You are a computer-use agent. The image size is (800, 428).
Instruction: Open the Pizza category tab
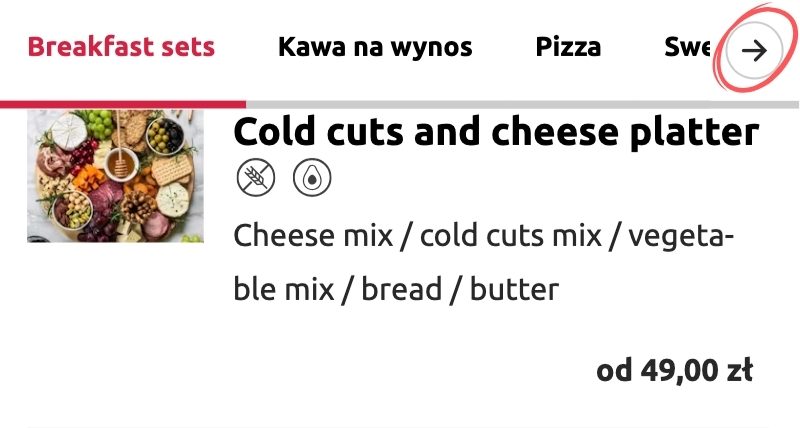(568, 47)
